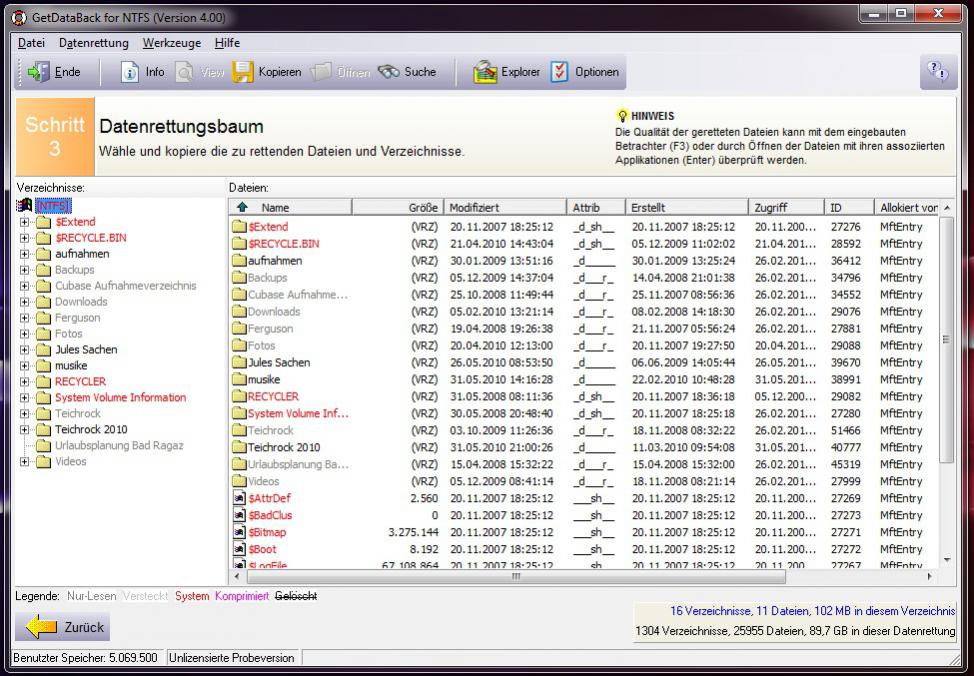
Task: Click the 3.275.144 size of $Bitmap
Action: click(x=413, y=532)
